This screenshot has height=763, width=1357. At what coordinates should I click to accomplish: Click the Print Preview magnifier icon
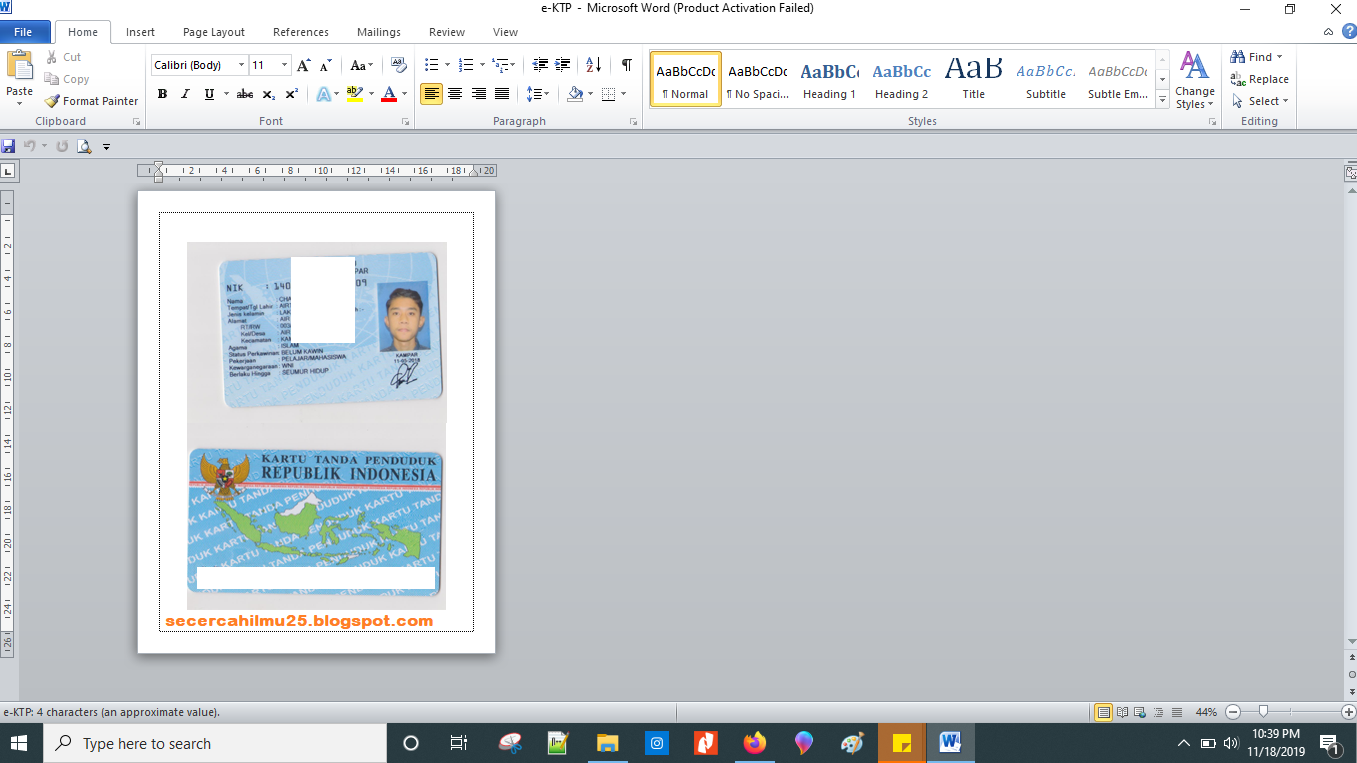coord(84,146)
